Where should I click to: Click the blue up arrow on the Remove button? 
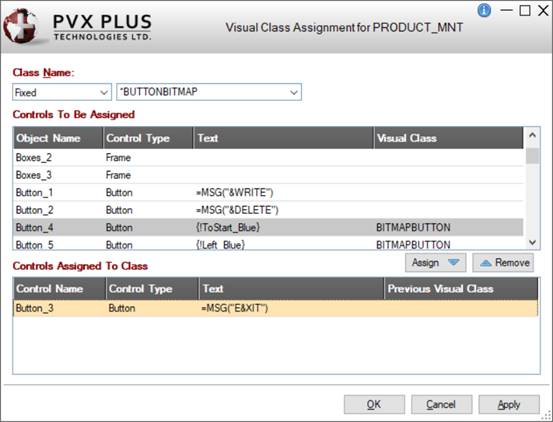[x=486, y=263]
